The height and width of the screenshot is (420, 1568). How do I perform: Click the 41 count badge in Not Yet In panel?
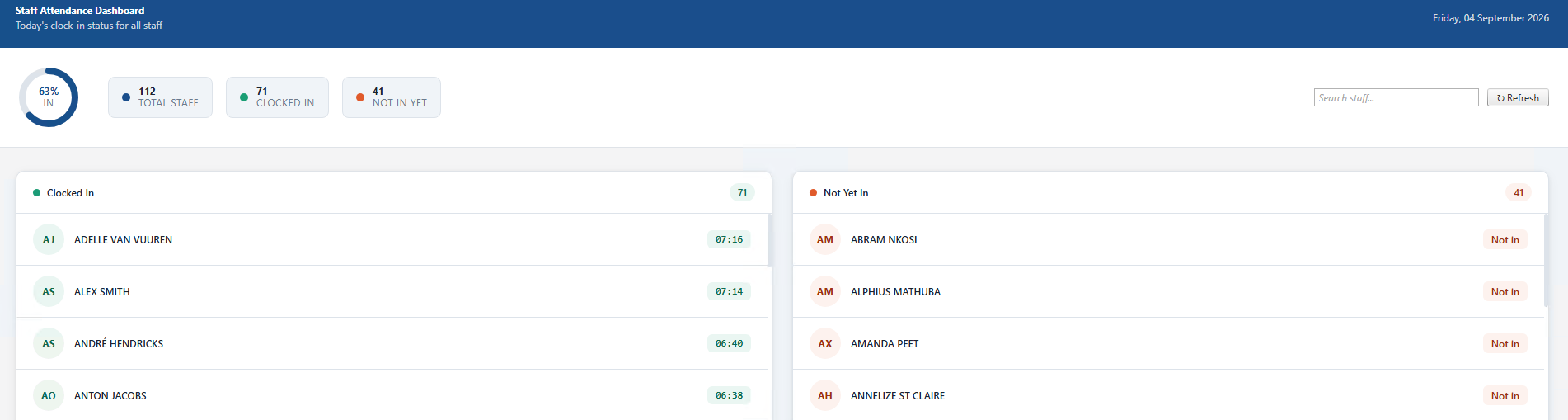[x=1519, y=193]
